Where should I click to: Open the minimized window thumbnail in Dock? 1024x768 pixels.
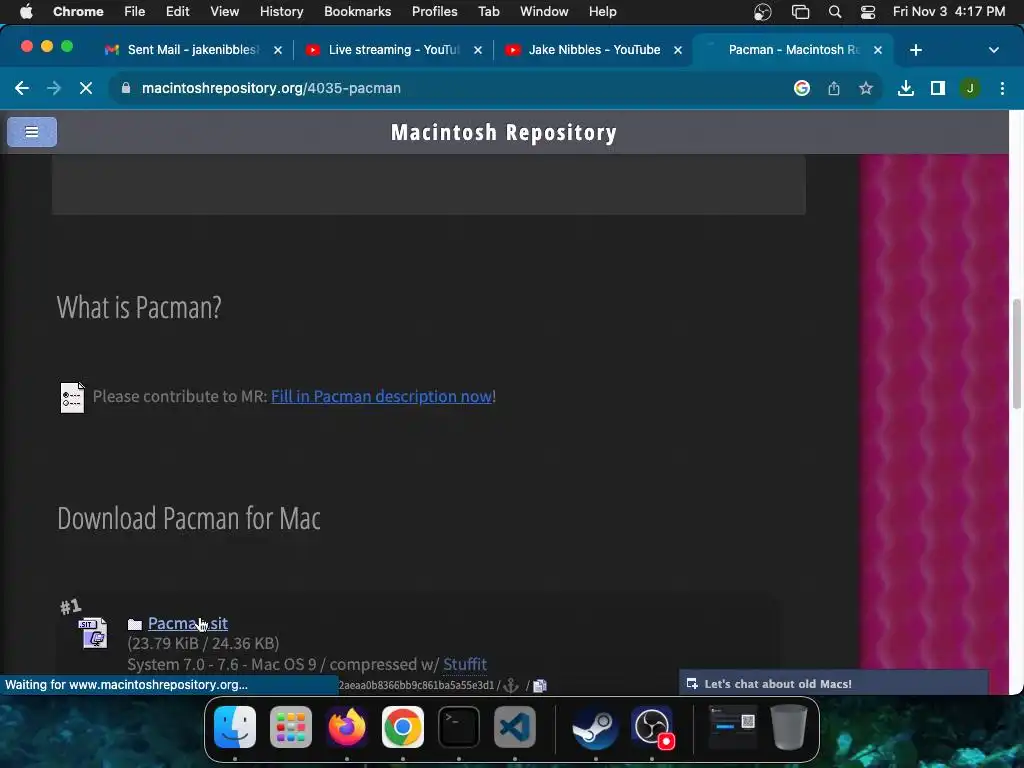[733, 727]
